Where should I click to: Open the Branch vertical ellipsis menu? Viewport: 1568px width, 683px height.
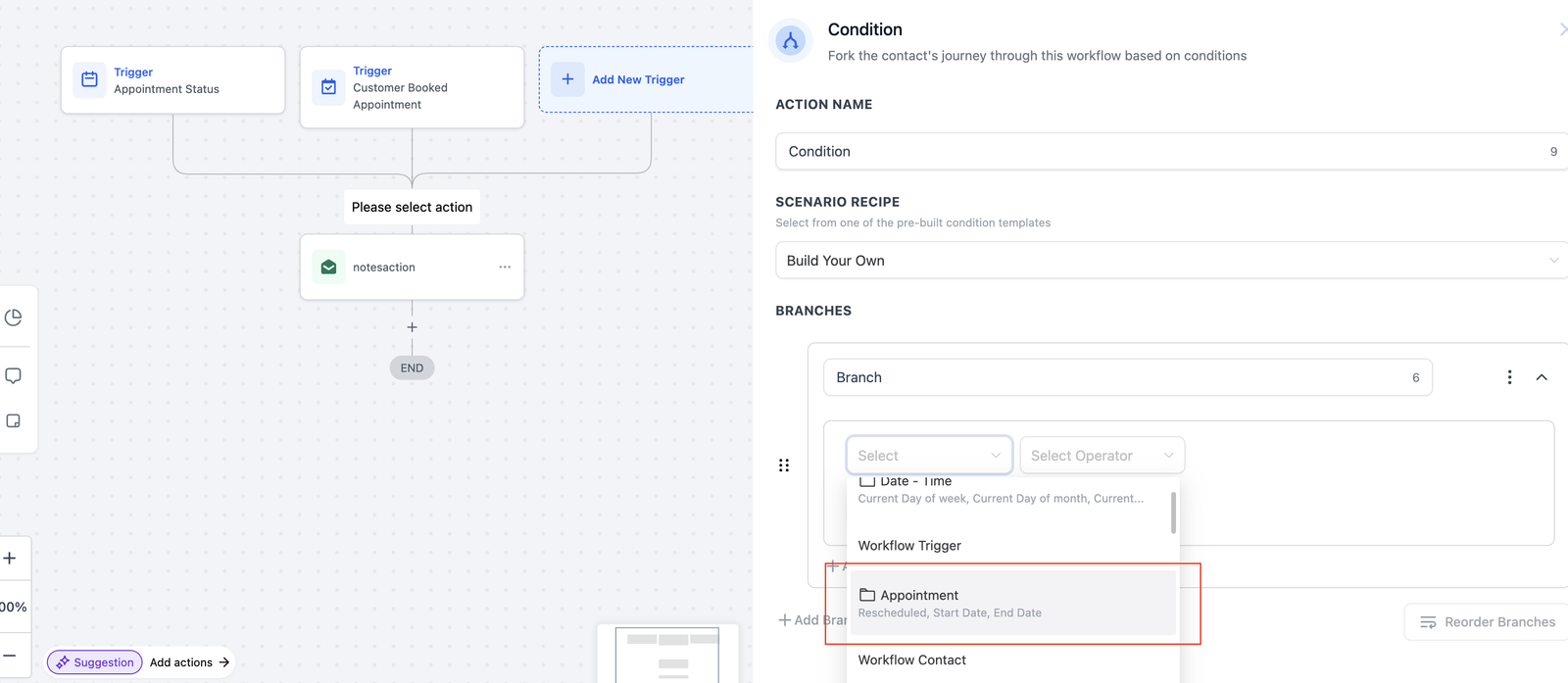[1509, 377]
